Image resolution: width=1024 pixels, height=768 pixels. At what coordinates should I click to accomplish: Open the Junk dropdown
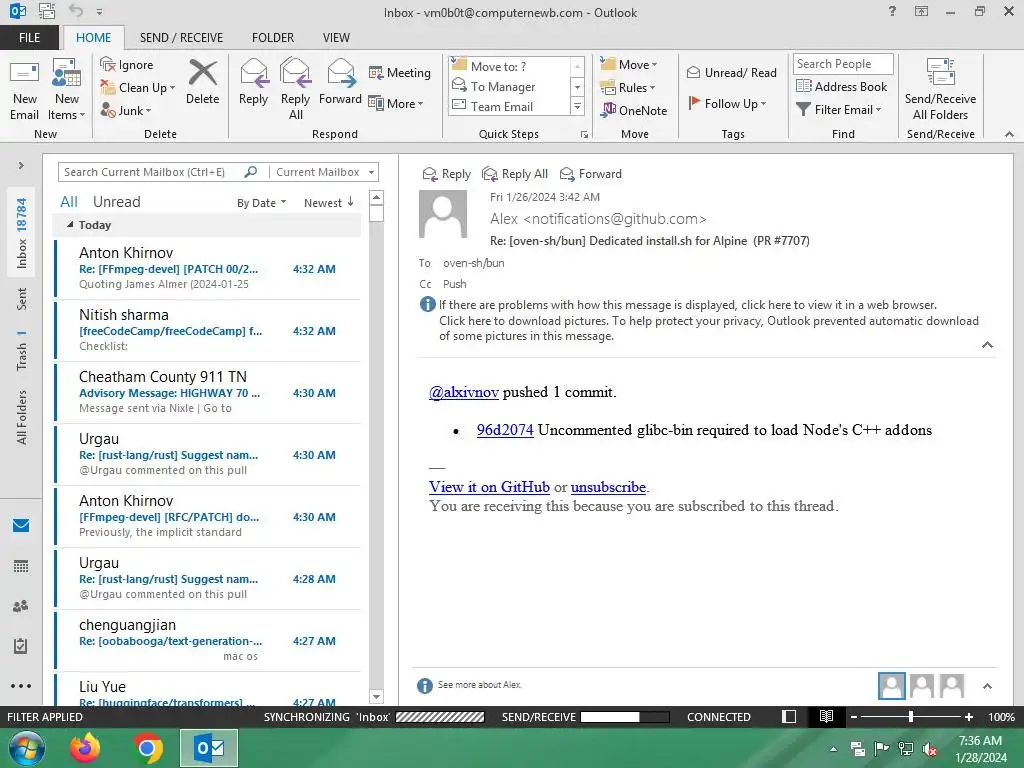(126, 110)
